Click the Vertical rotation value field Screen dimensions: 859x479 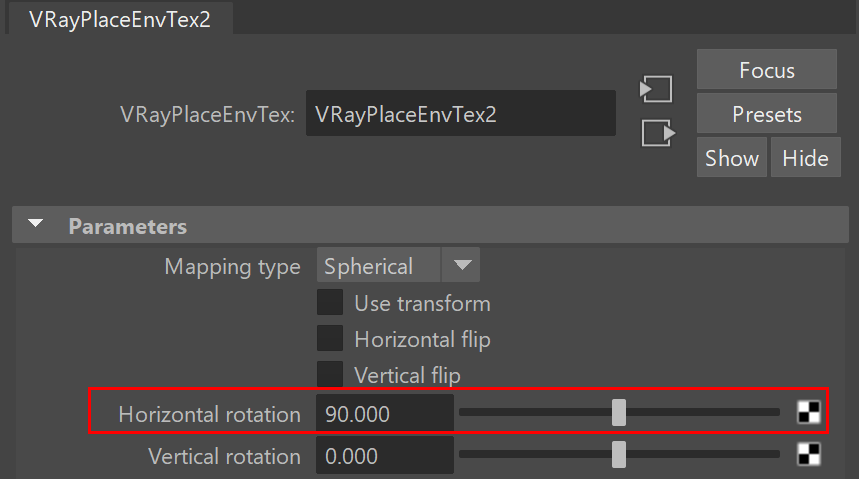click(385, 455)
